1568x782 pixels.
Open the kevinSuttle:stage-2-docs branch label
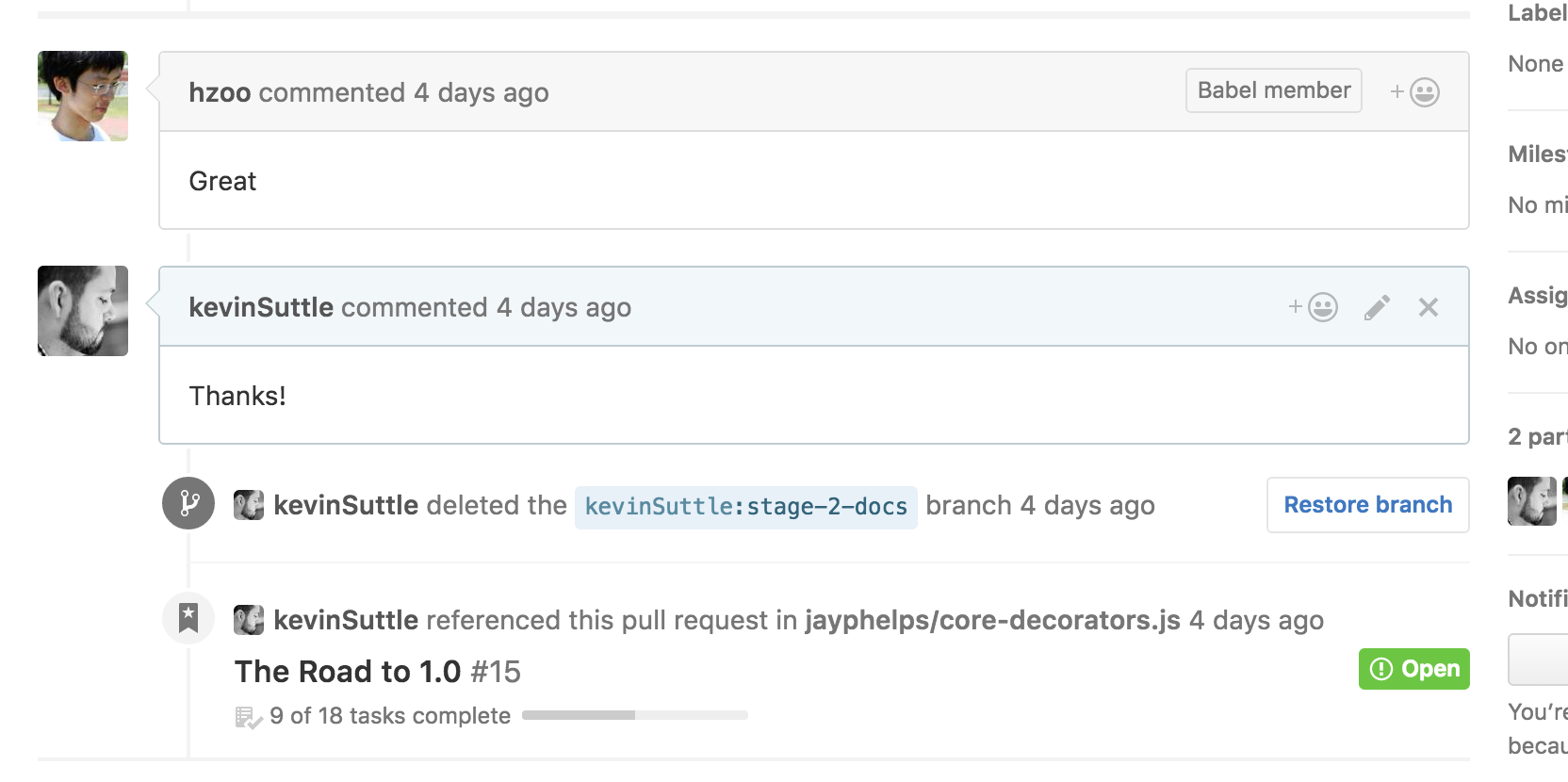(746, 507)
